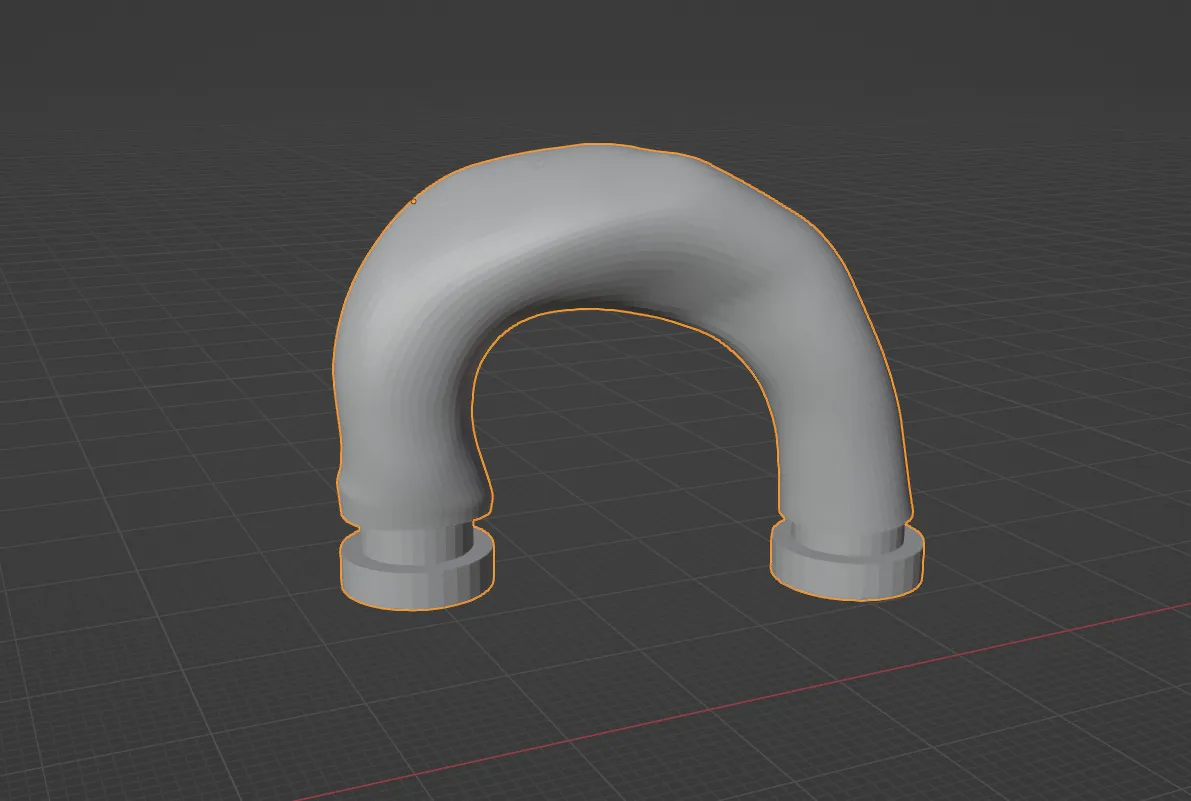Click the narrow neck above the left flange
The image size is (1191, 801).
[x=414, y=541]
